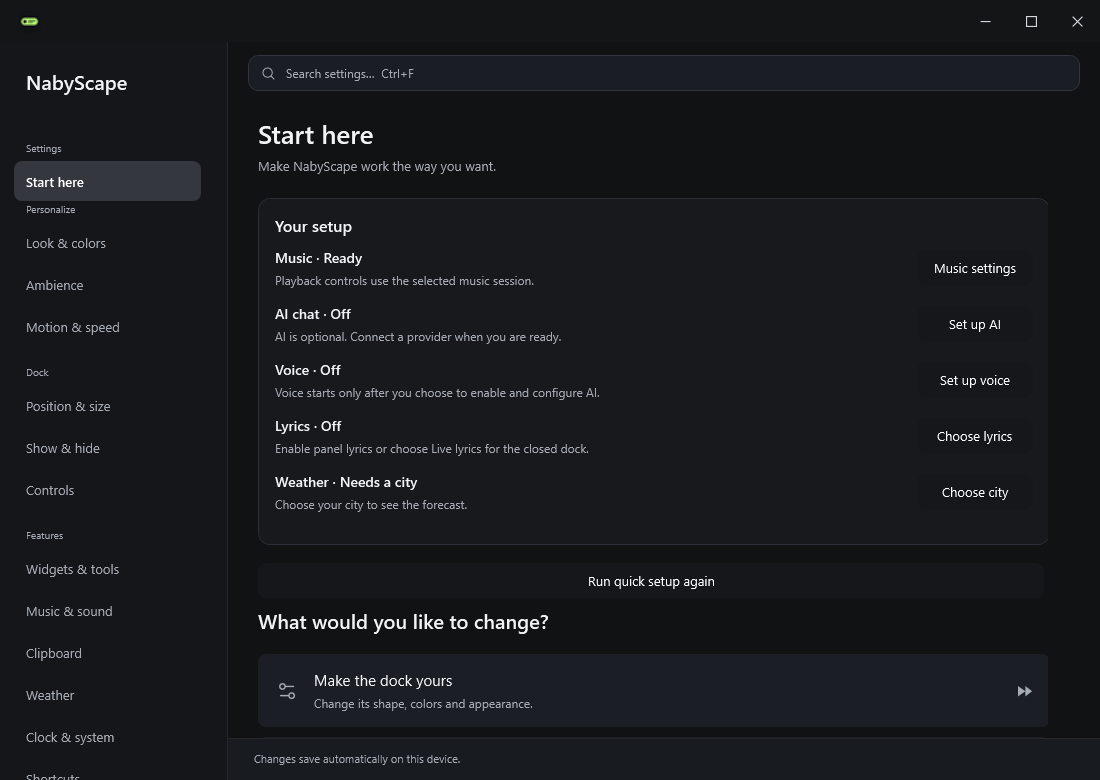Click the Music · Ready status text
Viewport: 1100px width, 780px height.
coord(318,258)
